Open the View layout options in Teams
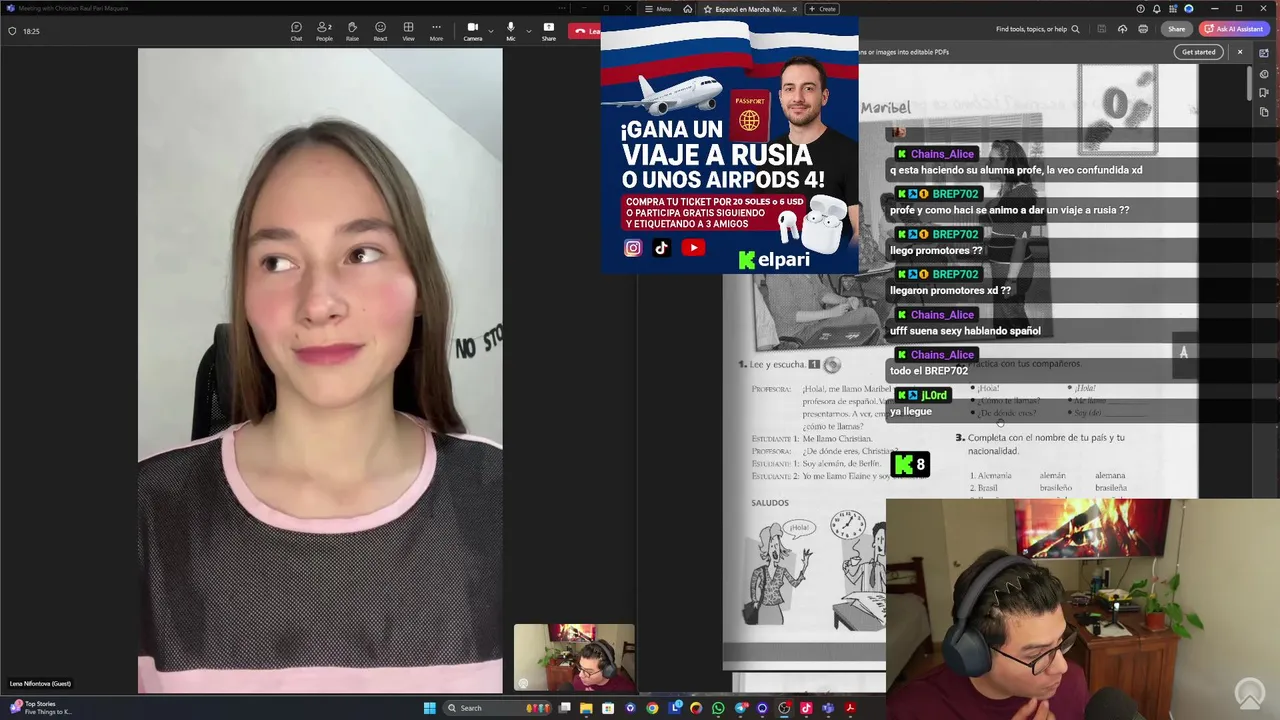Viewport: 1280px width, 720px height. pyautogui.click(x=408, y=31)
